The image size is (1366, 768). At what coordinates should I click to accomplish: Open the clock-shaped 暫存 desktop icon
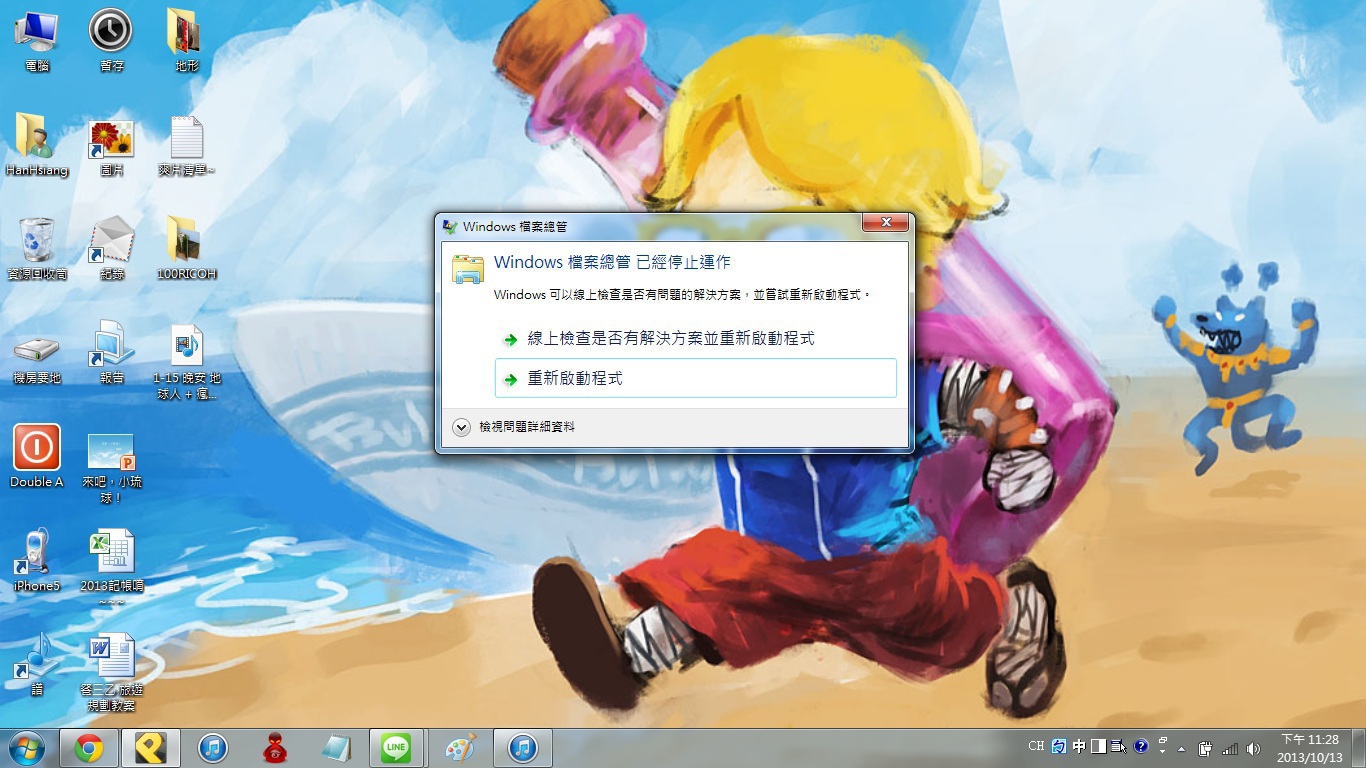click(x=111, y=40)
